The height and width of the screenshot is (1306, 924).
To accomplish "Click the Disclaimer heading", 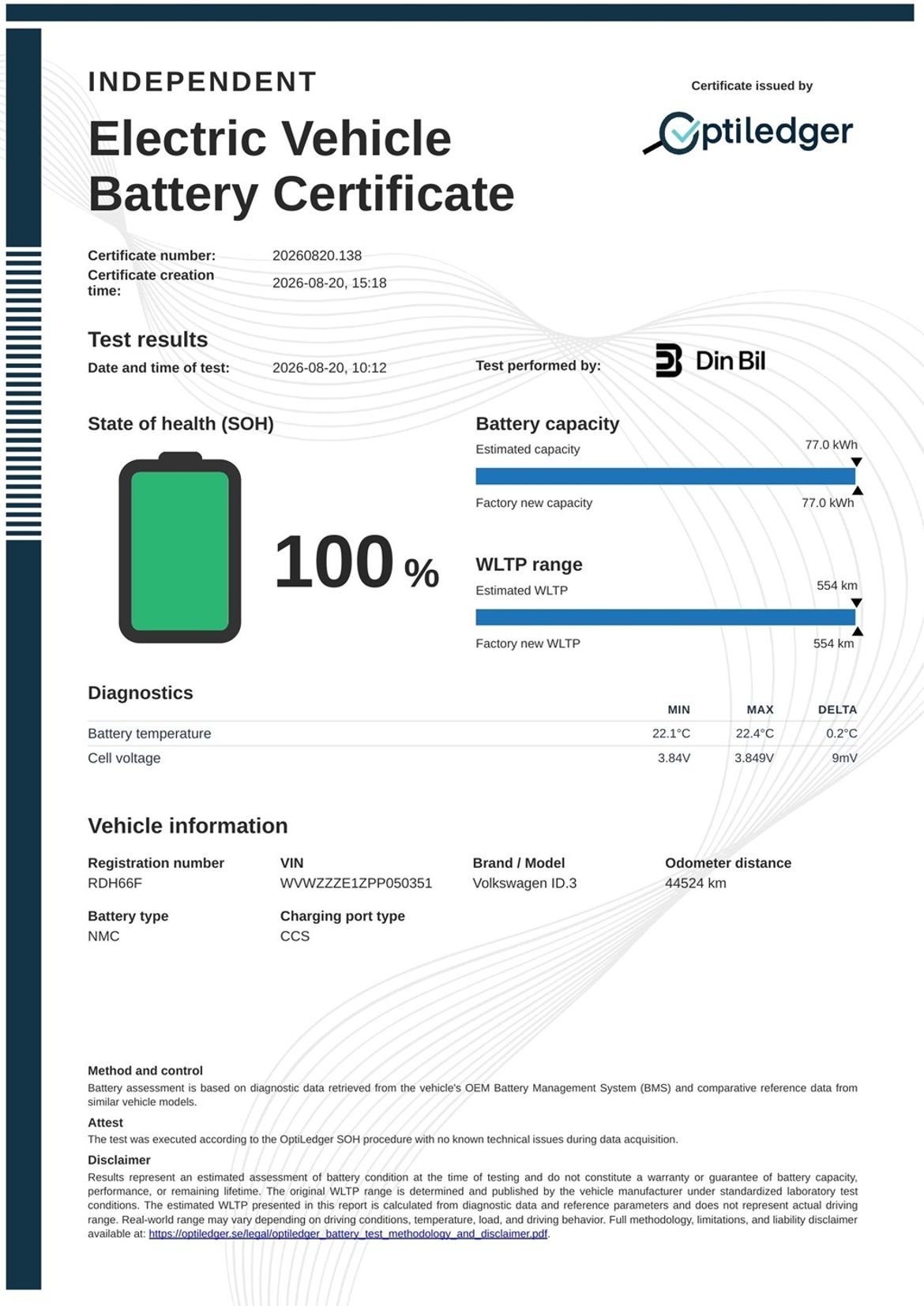I will click(x=119, y=1160).
